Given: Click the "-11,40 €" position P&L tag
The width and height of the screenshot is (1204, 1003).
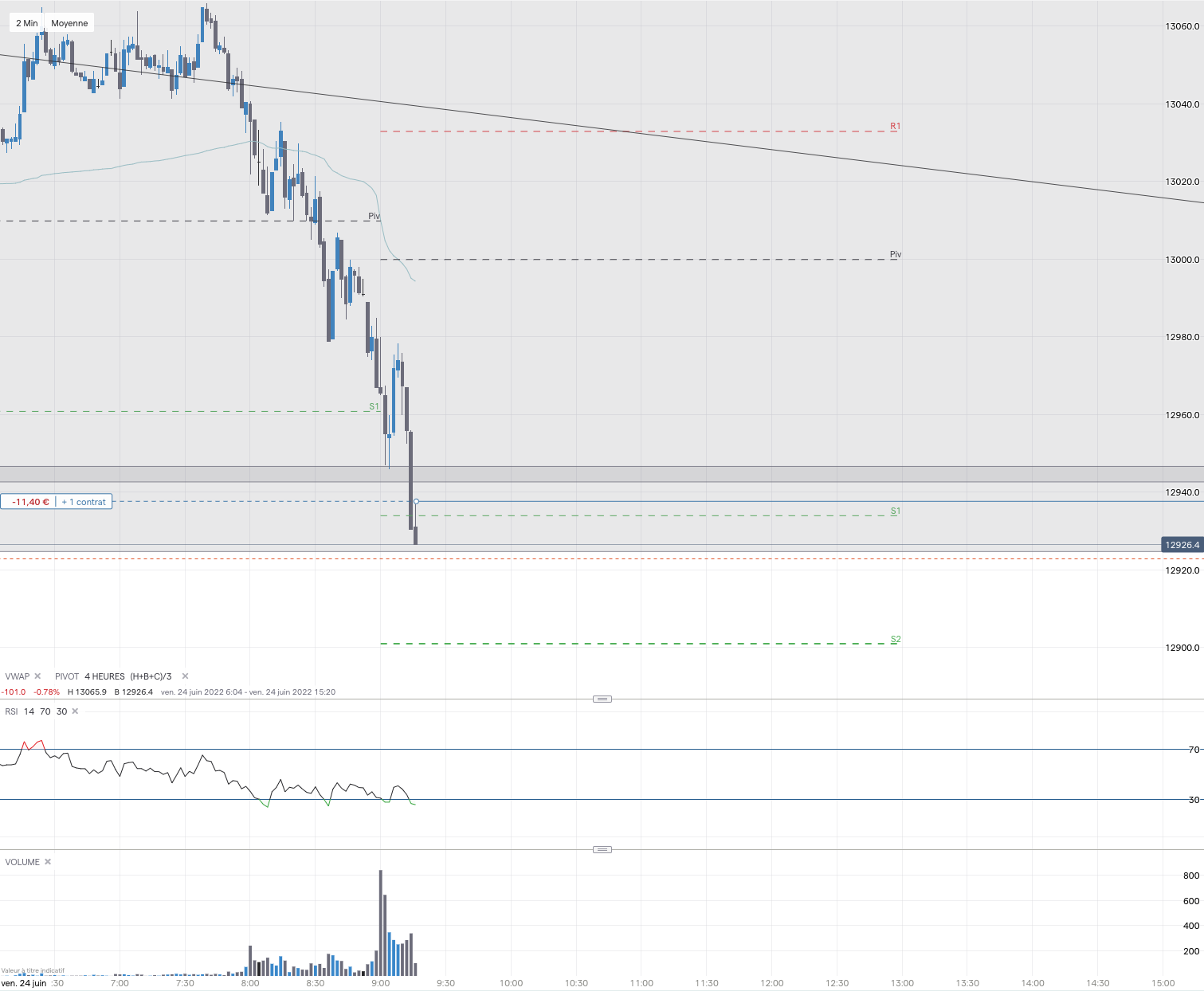Looking at the screenshot, I should point(29,502).
